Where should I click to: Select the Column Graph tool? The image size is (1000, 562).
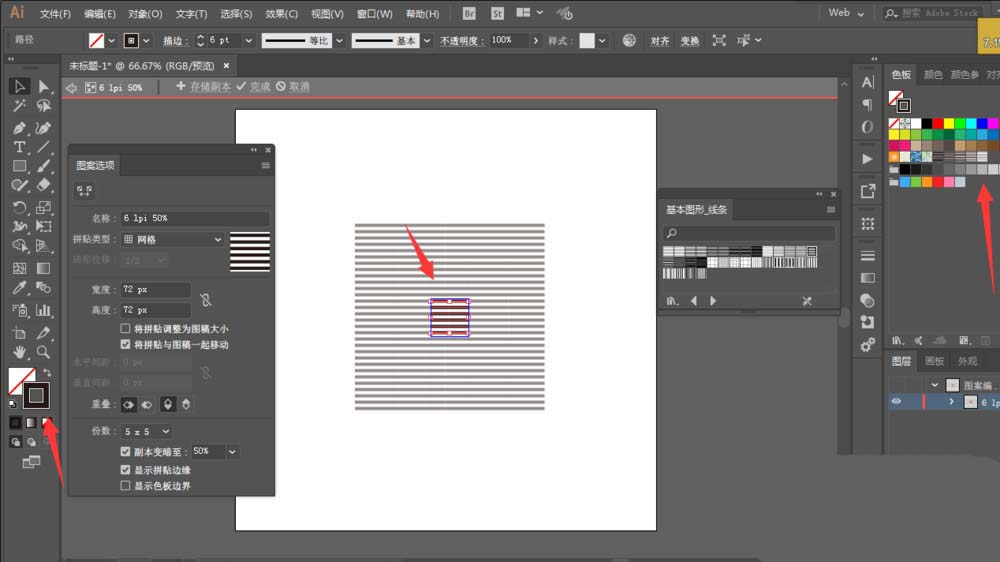coord(43,311)
